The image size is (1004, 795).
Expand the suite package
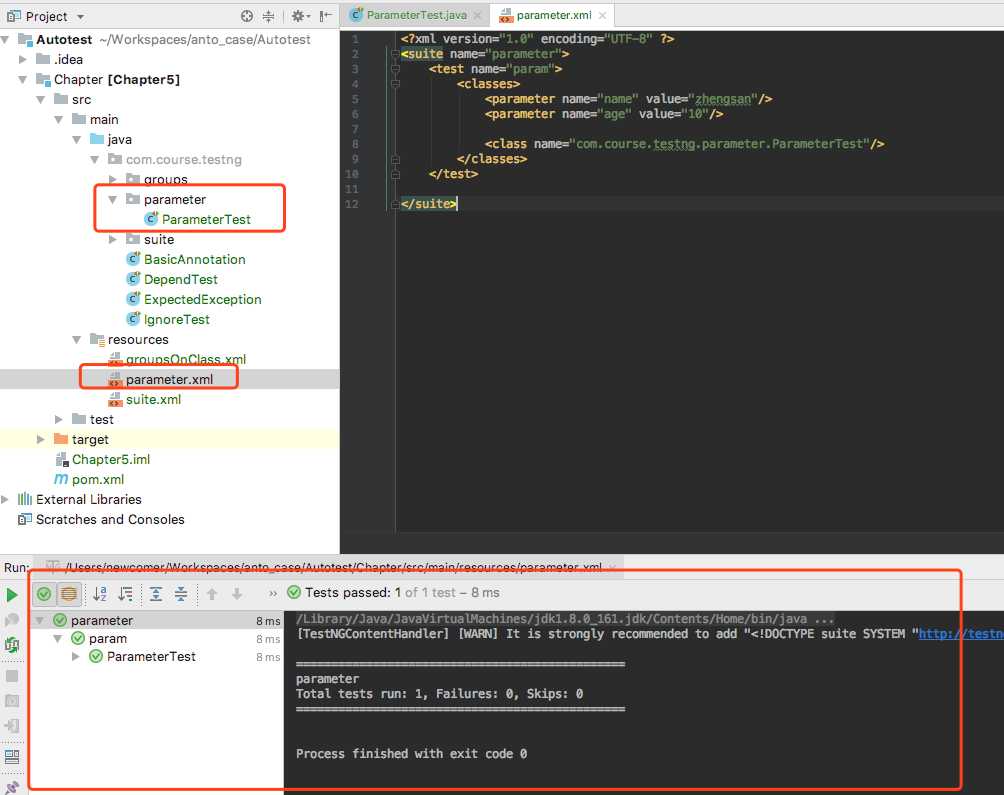coord(113,239)
